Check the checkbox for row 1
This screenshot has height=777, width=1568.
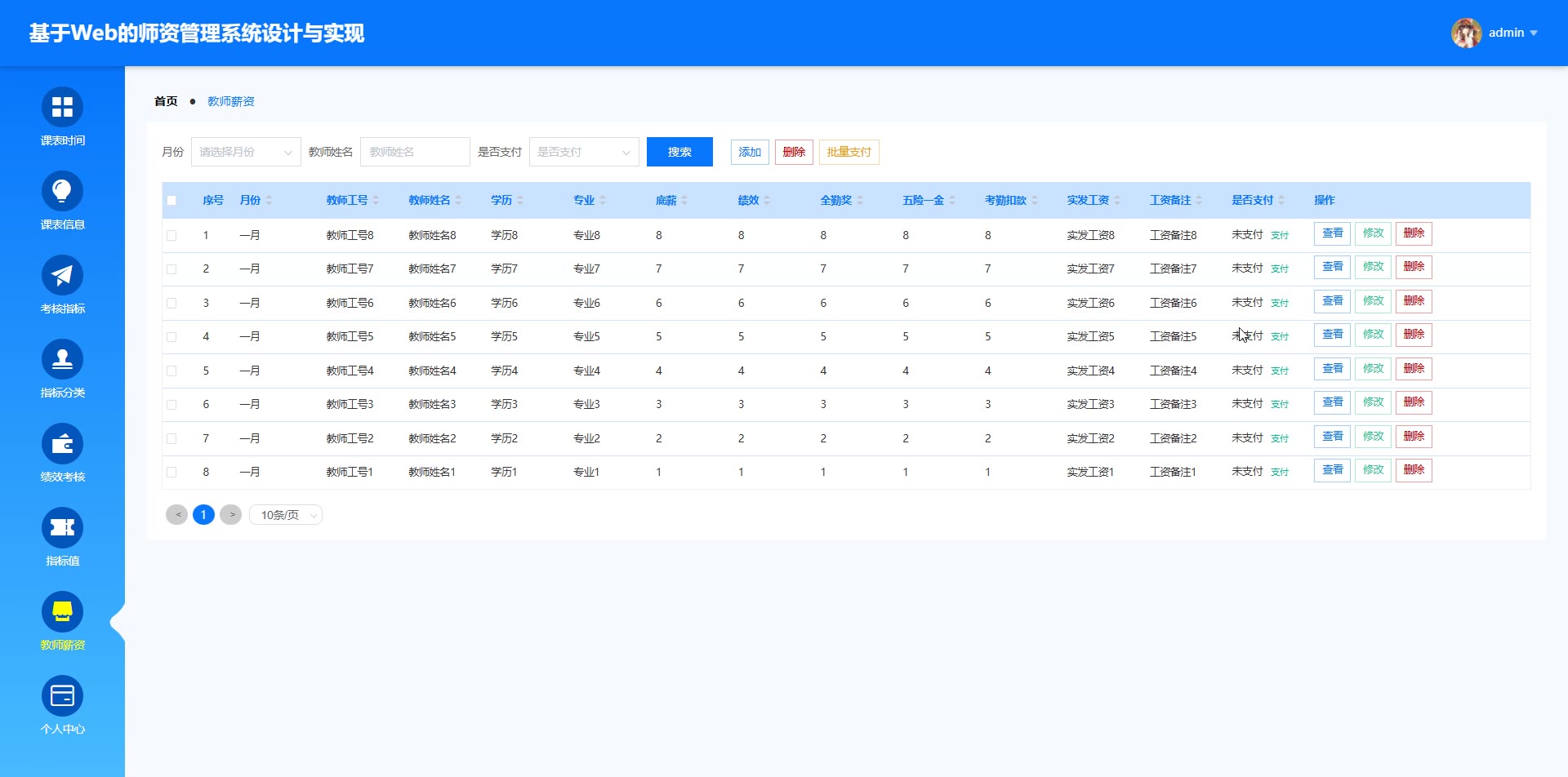point(171,236)
